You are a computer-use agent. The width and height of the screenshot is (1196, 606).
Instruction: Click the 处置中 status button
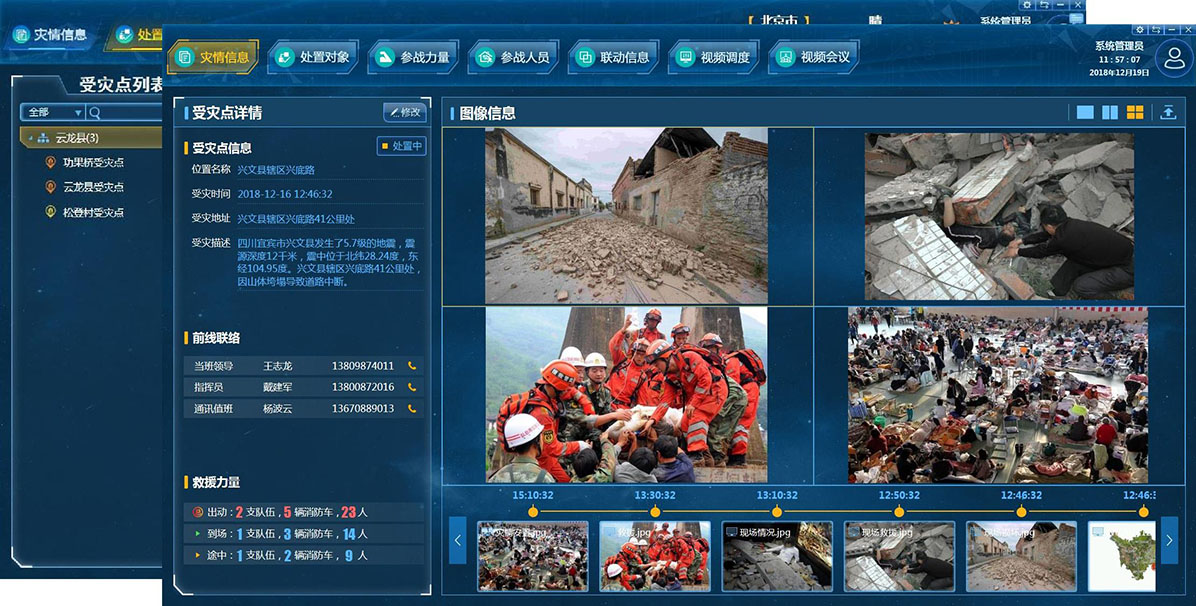pos(401,146)
